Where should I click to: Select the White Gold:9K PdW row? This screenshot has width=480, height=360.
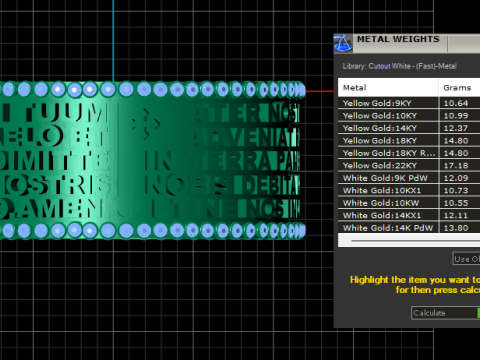tap(409, 178)
